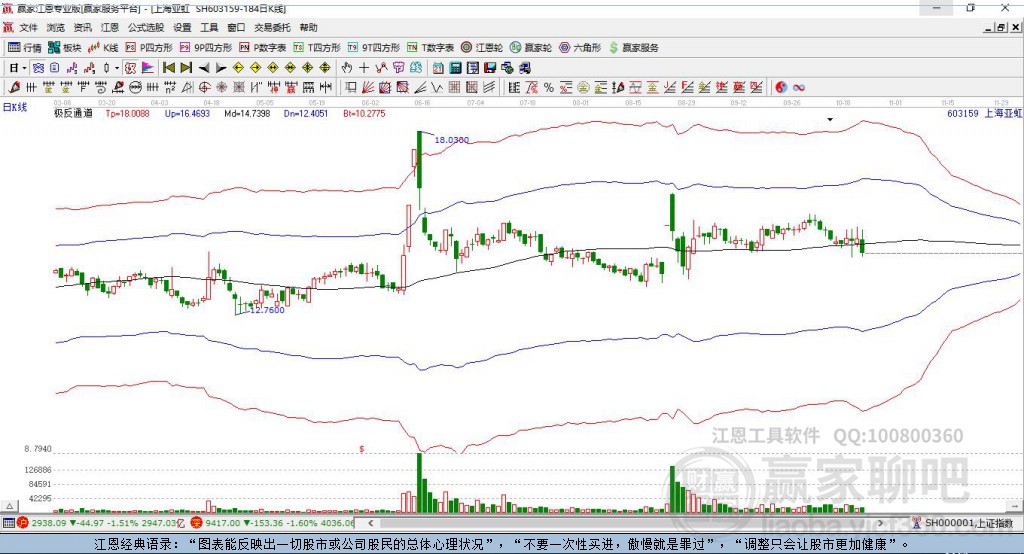Select the hand pan tool
Viewport: 1024px width, 554px height.
point(347,68)
